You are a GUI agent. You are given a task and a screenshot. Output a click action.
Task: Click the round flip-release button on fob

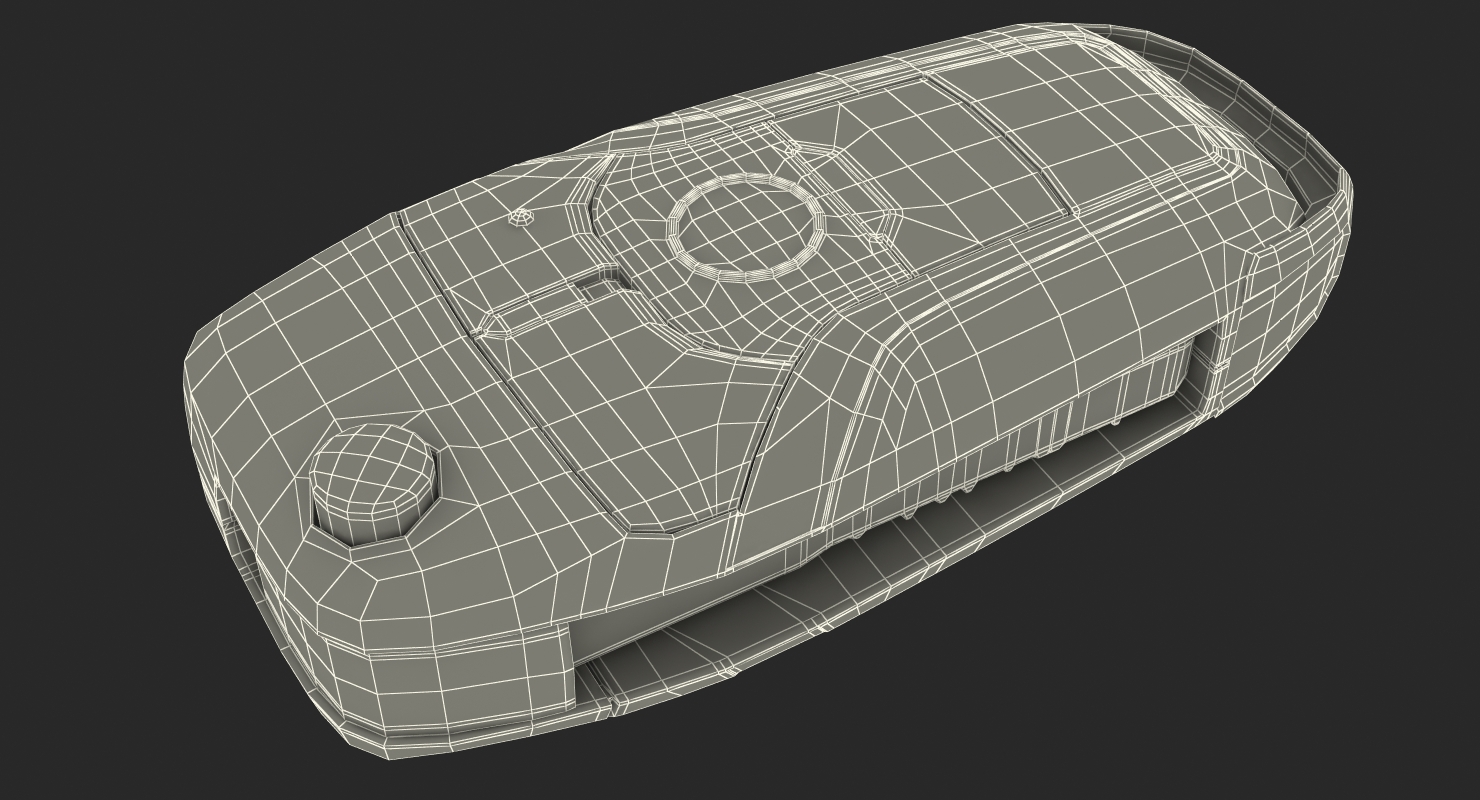click(374, 483)
